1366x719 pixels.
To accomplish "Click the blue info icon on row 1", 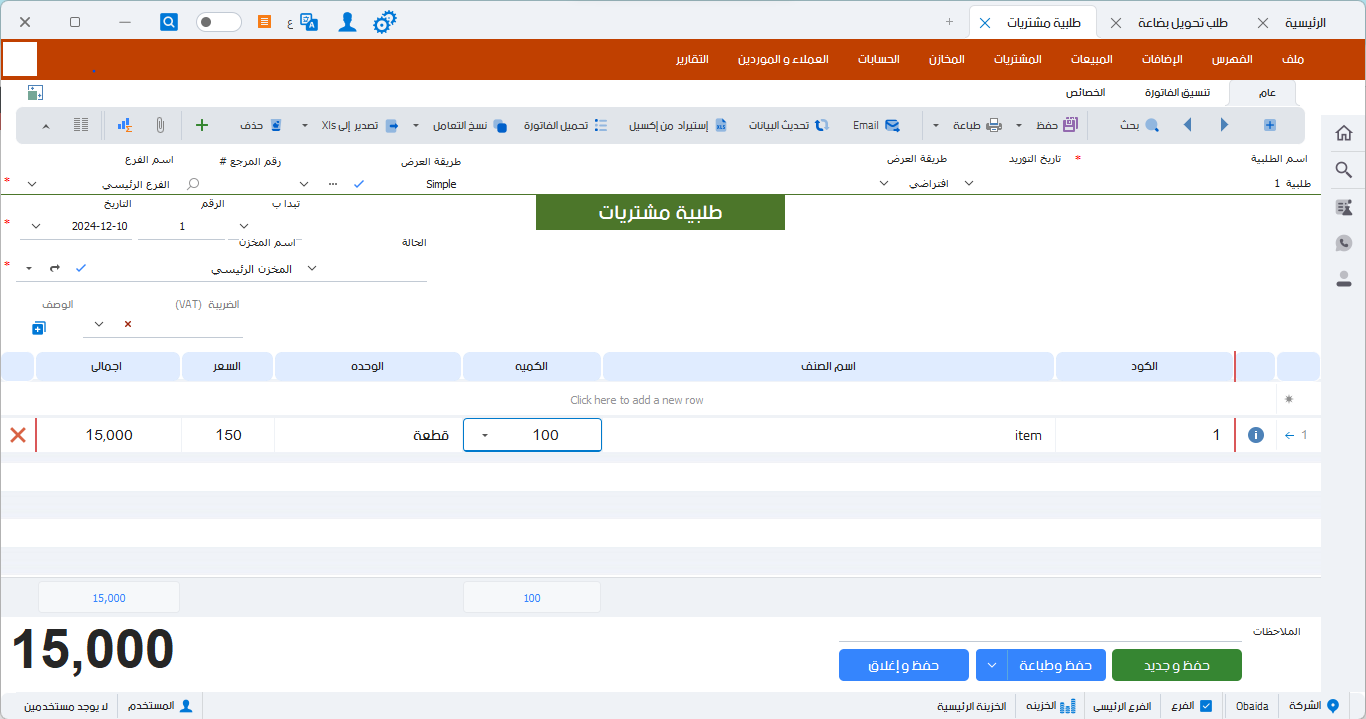I will pos(1256,435).
